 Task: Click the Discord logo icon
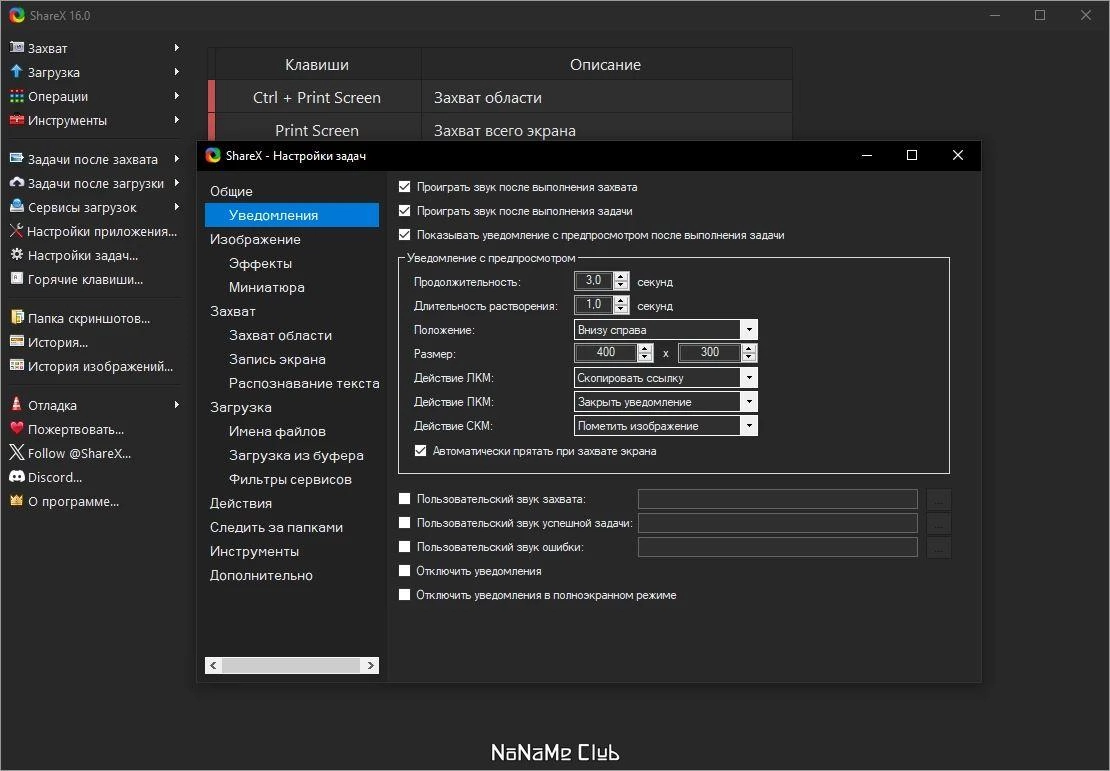17,477
